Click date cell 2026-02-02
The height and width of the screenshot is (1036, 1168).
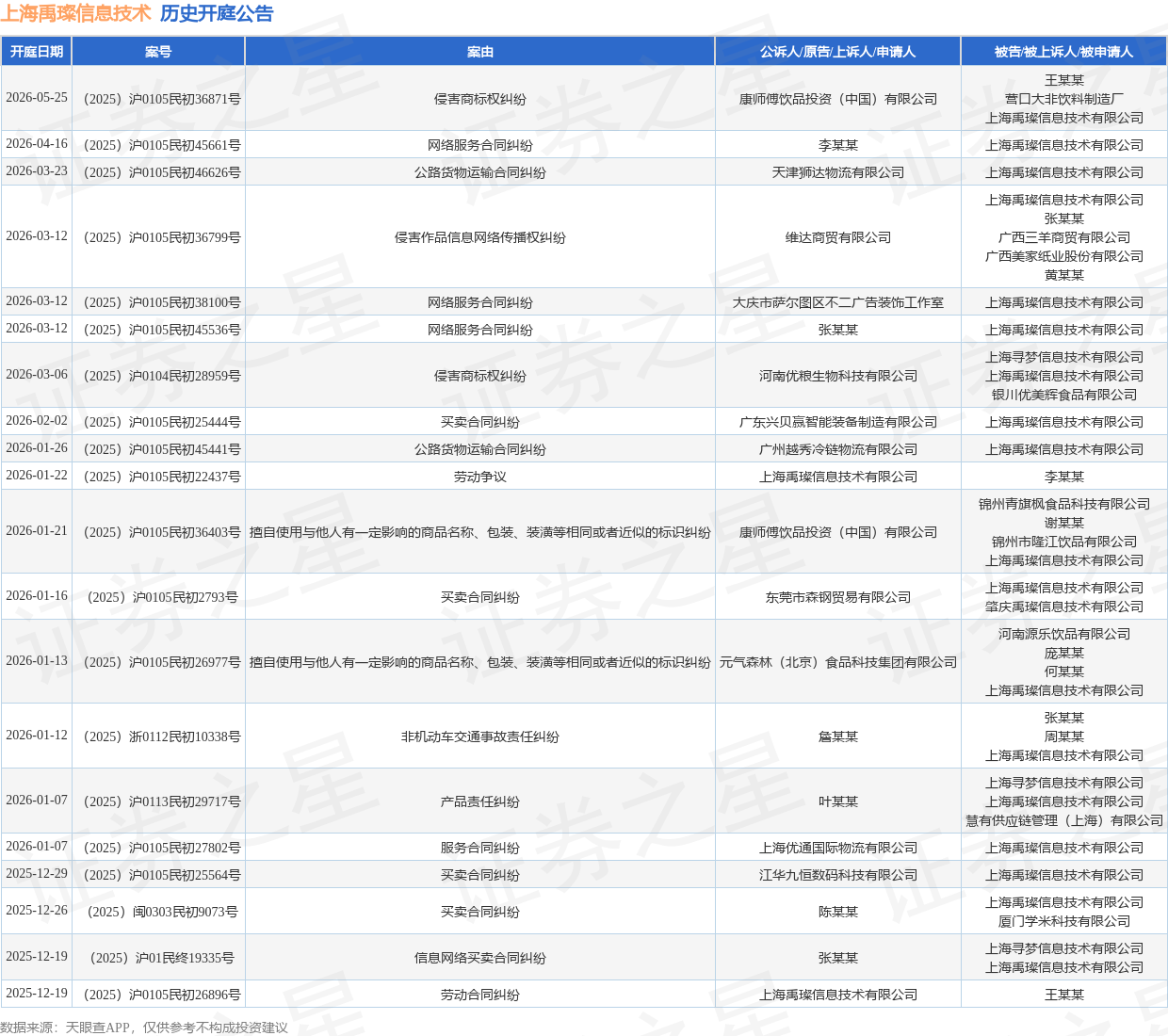point(37,421)
